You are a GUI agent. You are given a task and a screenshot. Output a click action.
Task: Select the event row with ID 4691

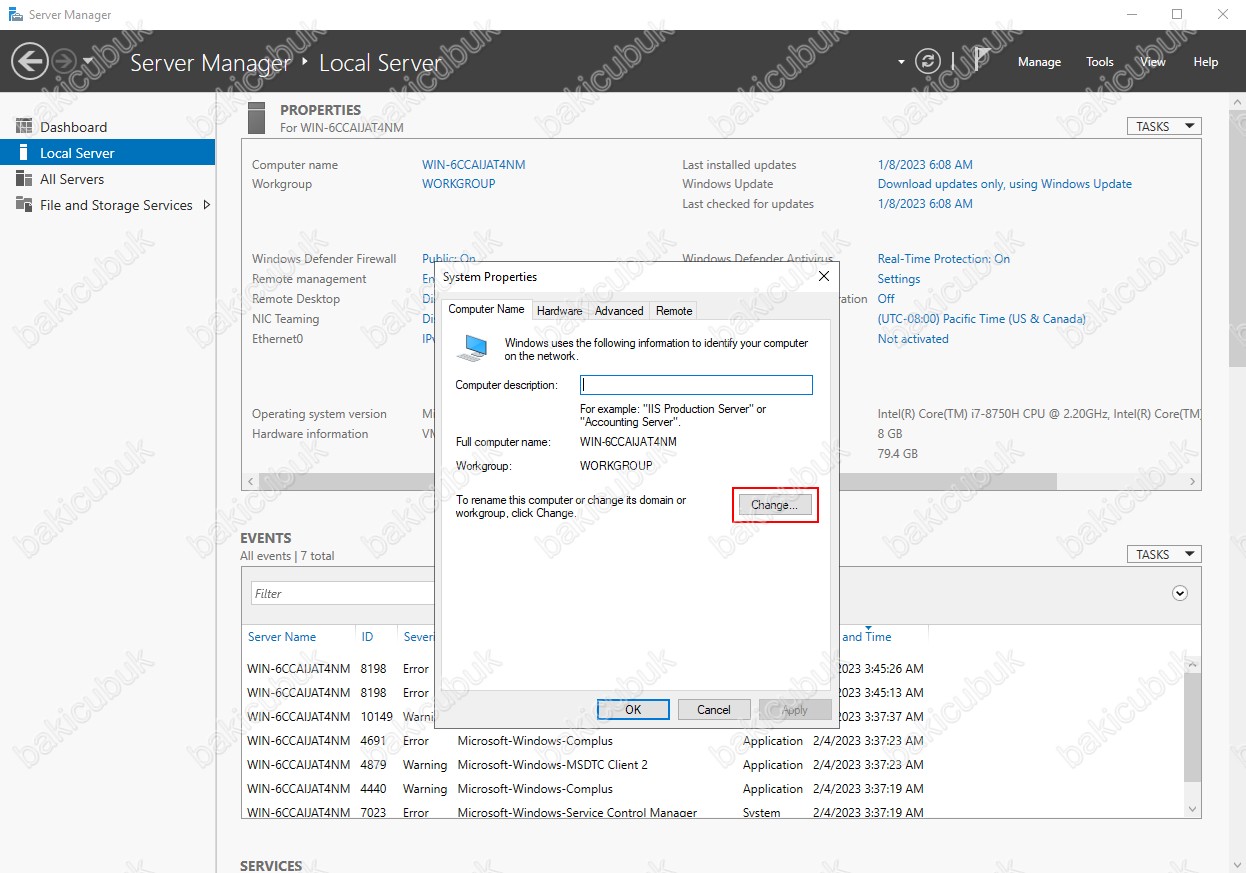point(712,741)
